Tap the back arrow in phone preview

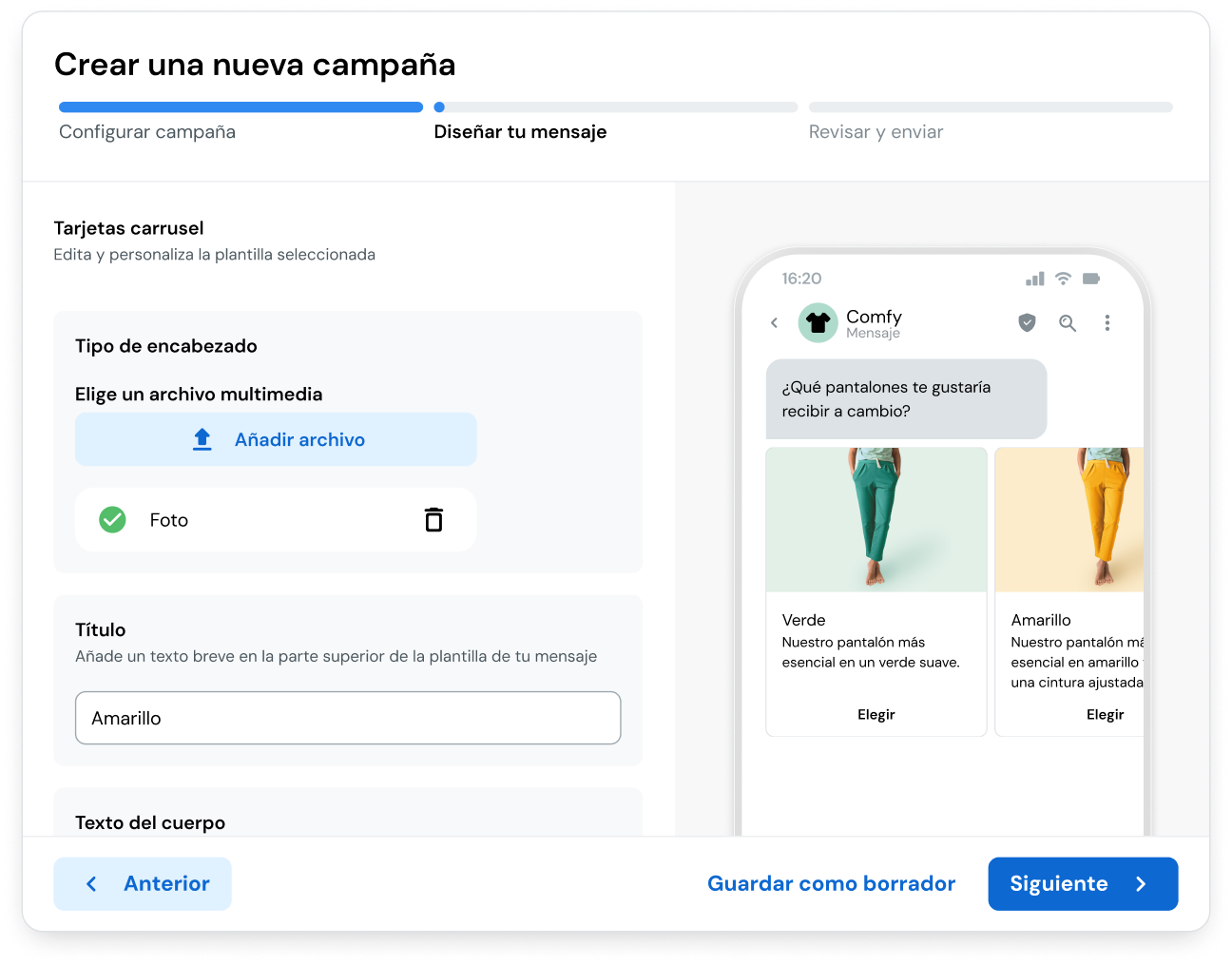[x=775, y=323]
